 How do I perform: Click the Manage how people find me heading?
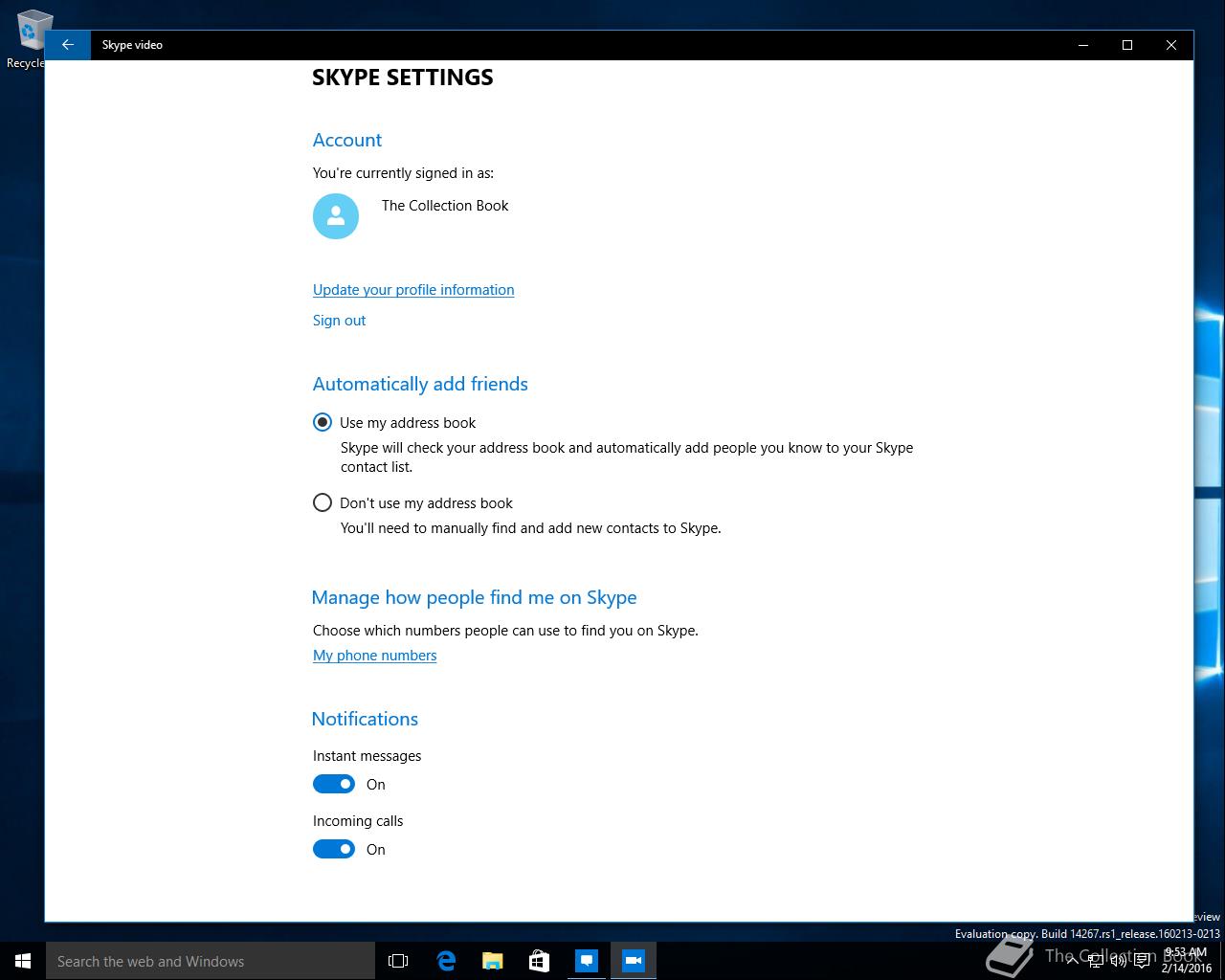474,597
